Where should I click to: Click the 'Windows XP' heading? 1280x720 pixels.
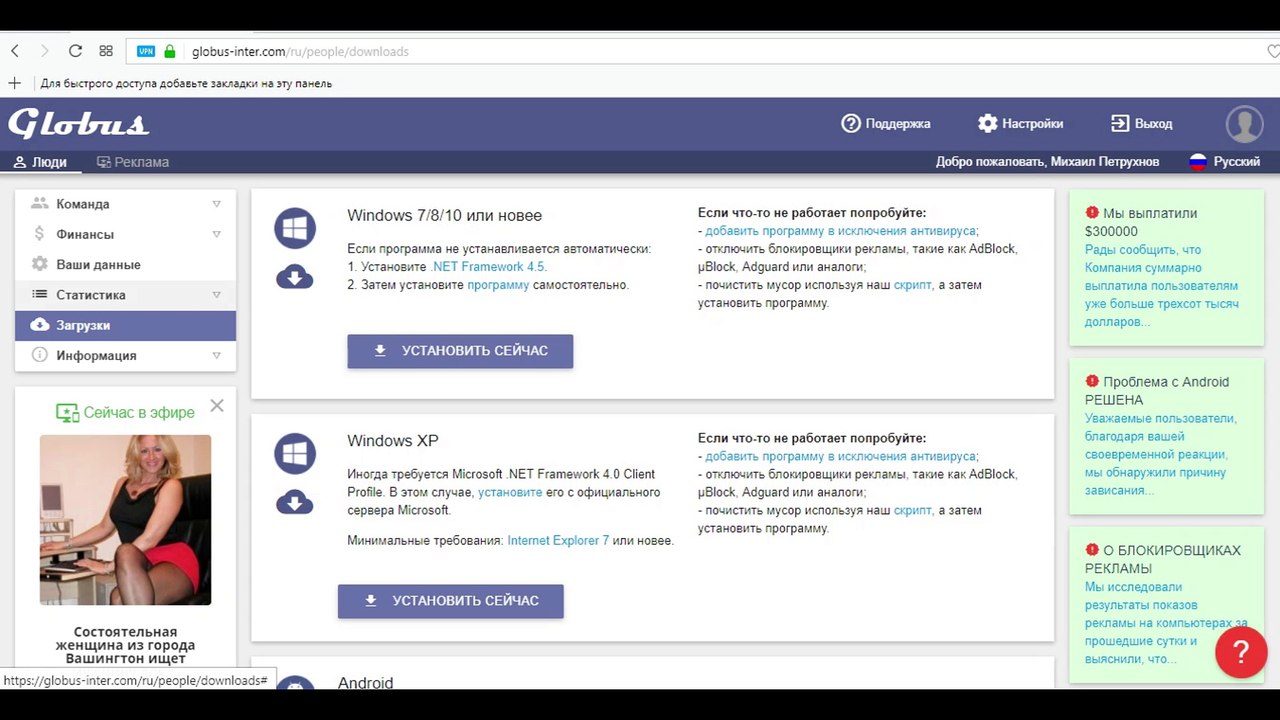(393, 441)
